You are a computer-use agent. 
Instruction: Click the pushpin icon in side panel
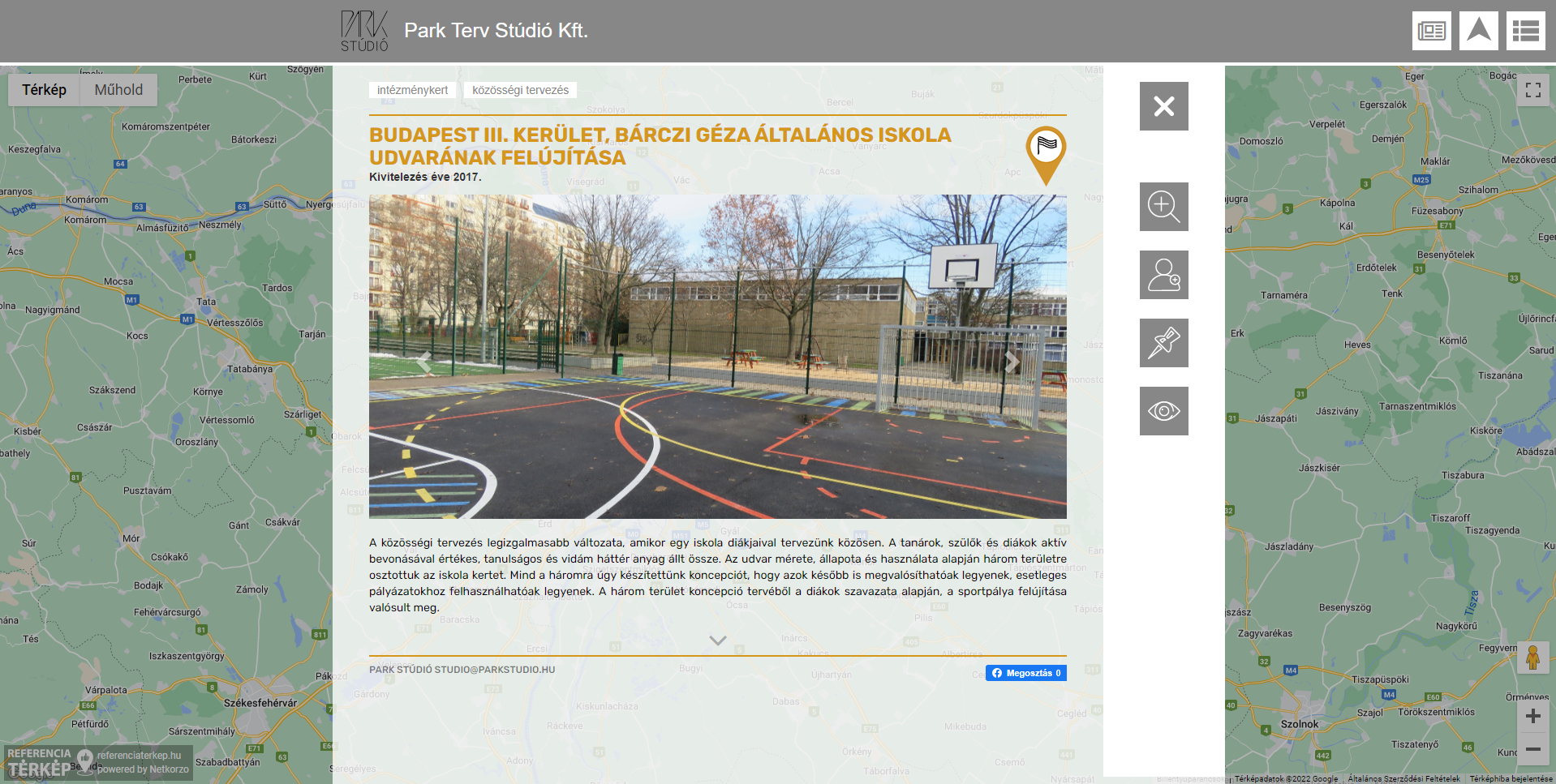point(1163,343)
